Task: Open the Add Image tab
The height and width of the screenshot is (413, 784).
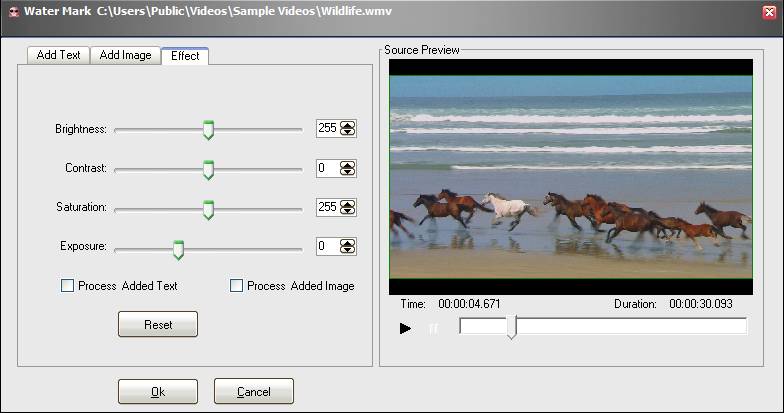Action: [x=125, y=55]
